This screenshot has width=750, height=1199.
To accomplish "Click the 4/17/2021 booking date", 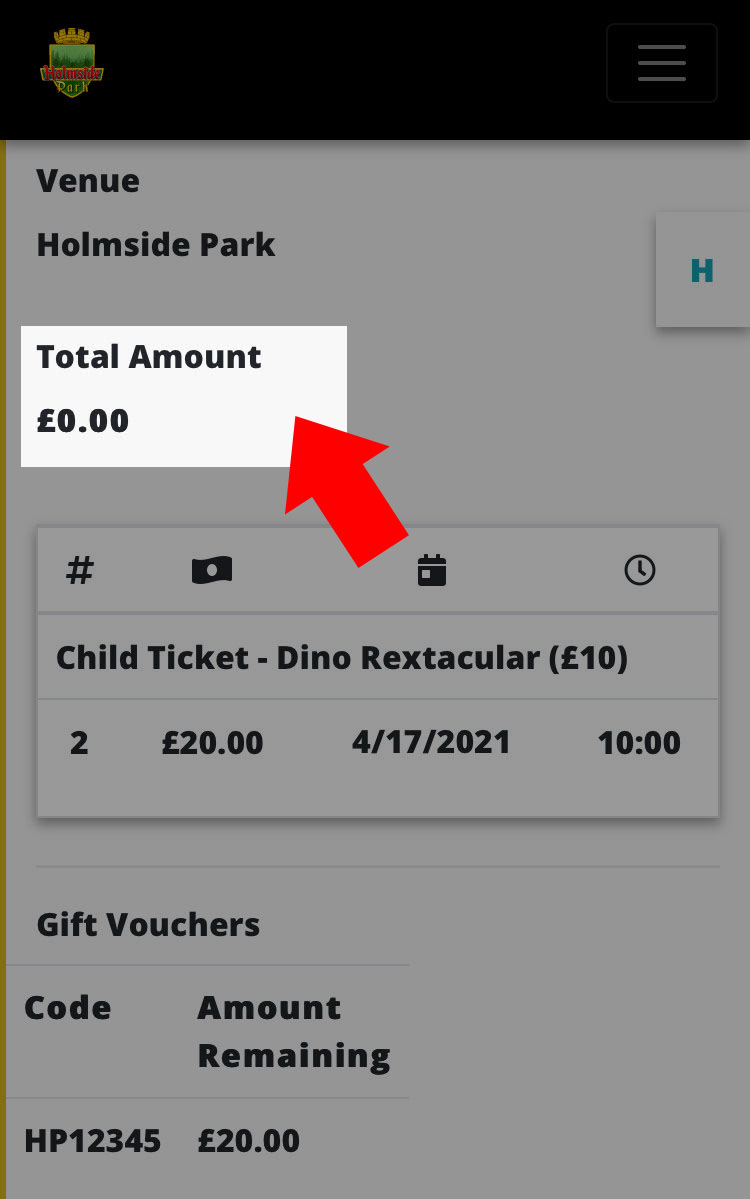I will 431,742.
